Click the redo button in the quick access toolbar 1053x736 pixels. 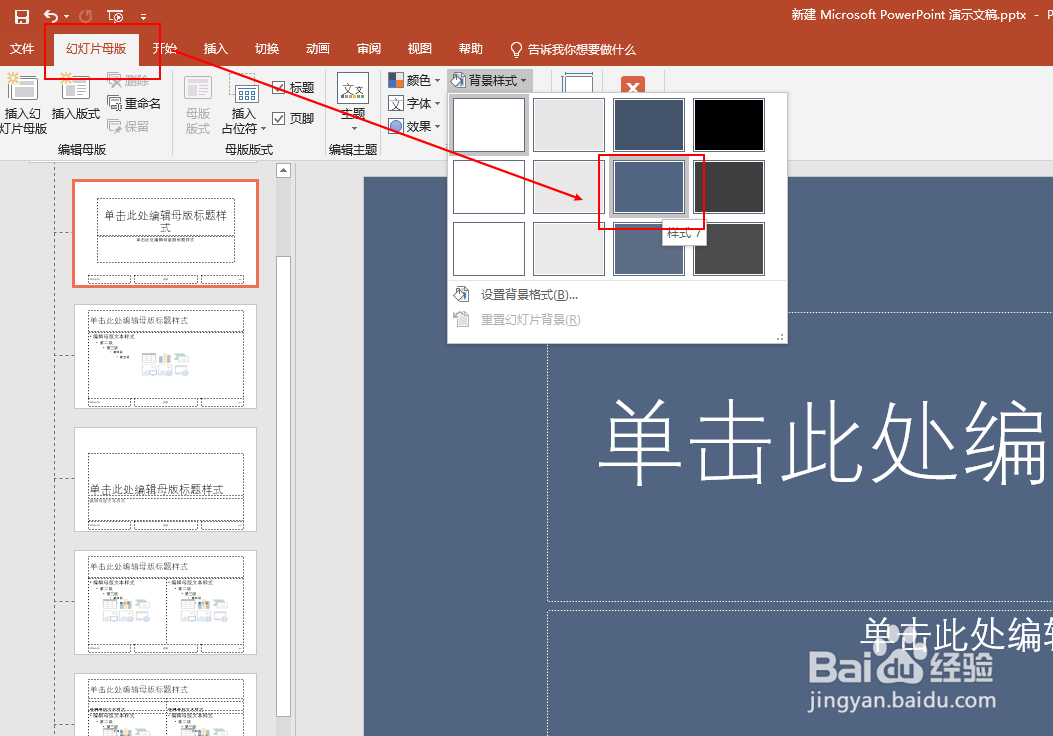[85, 15]
